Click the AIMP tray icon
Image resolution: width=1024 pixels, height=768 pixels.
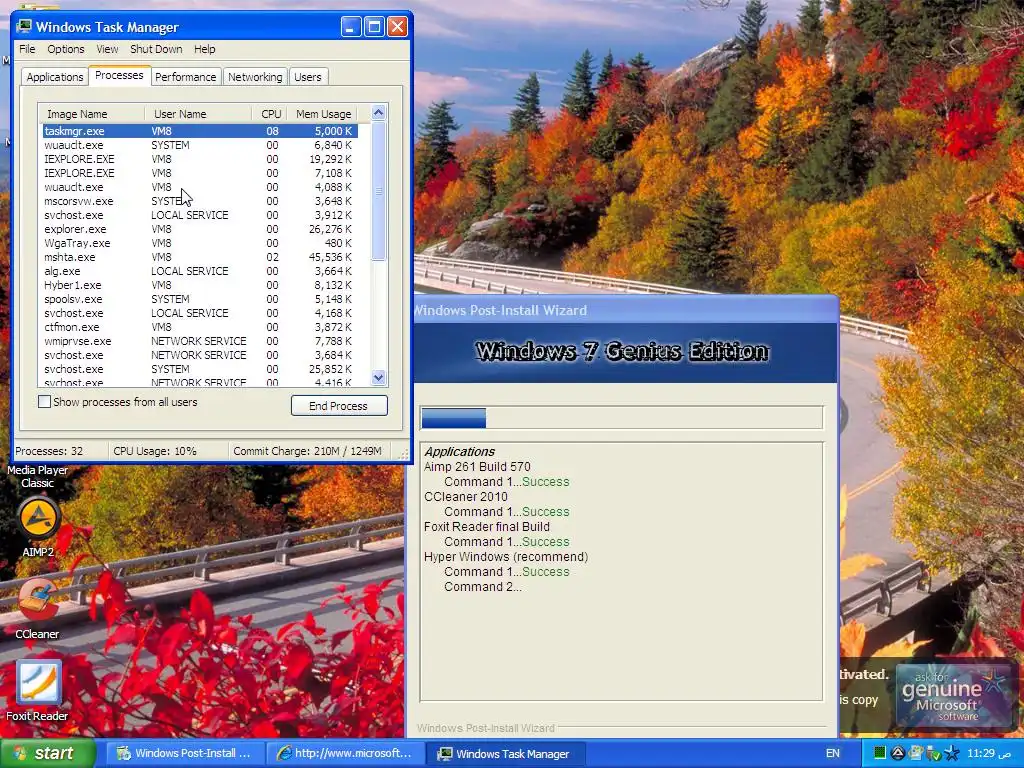(898, 753)
